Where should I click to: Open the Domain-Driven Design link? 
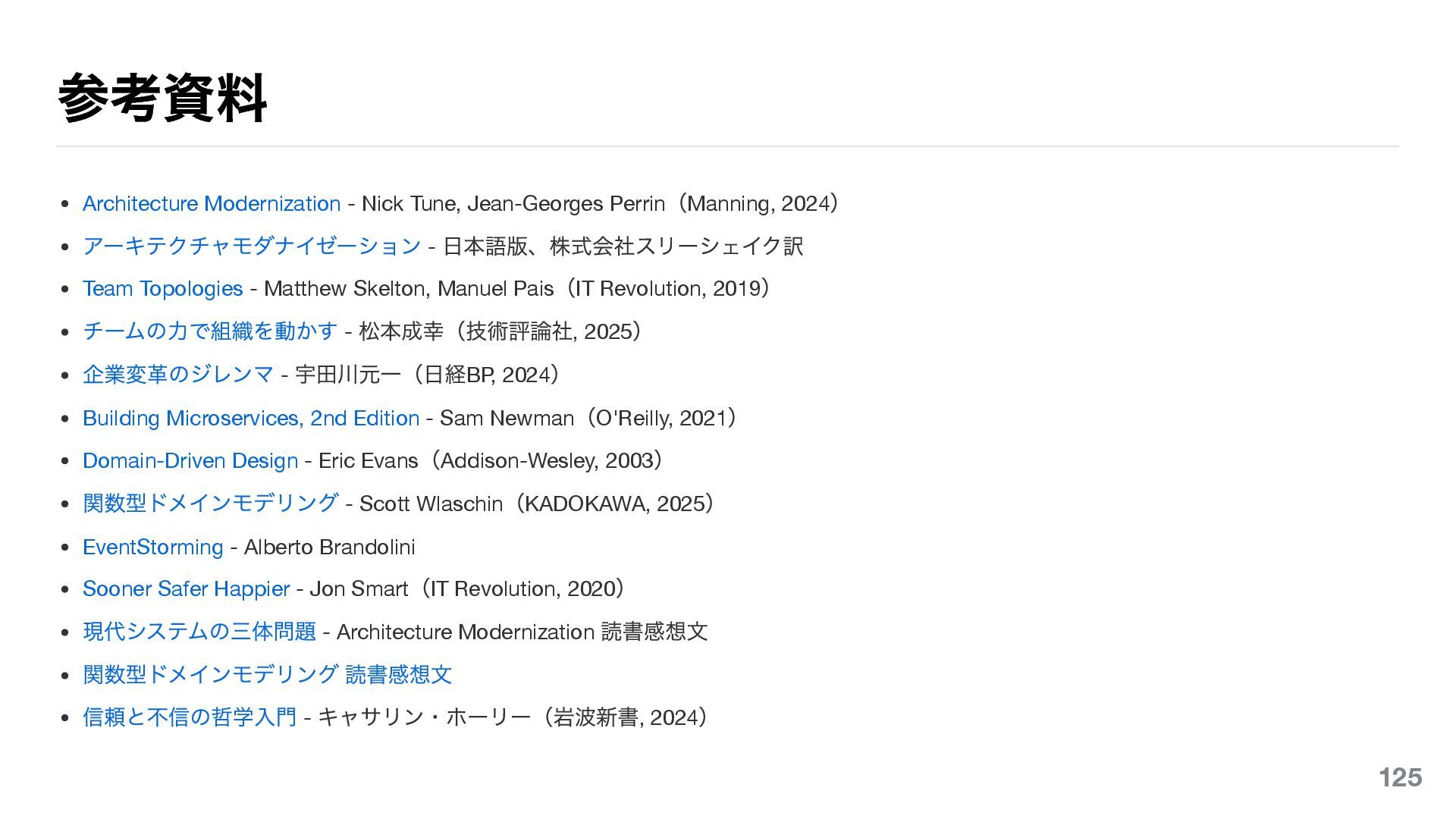point(190,461)
